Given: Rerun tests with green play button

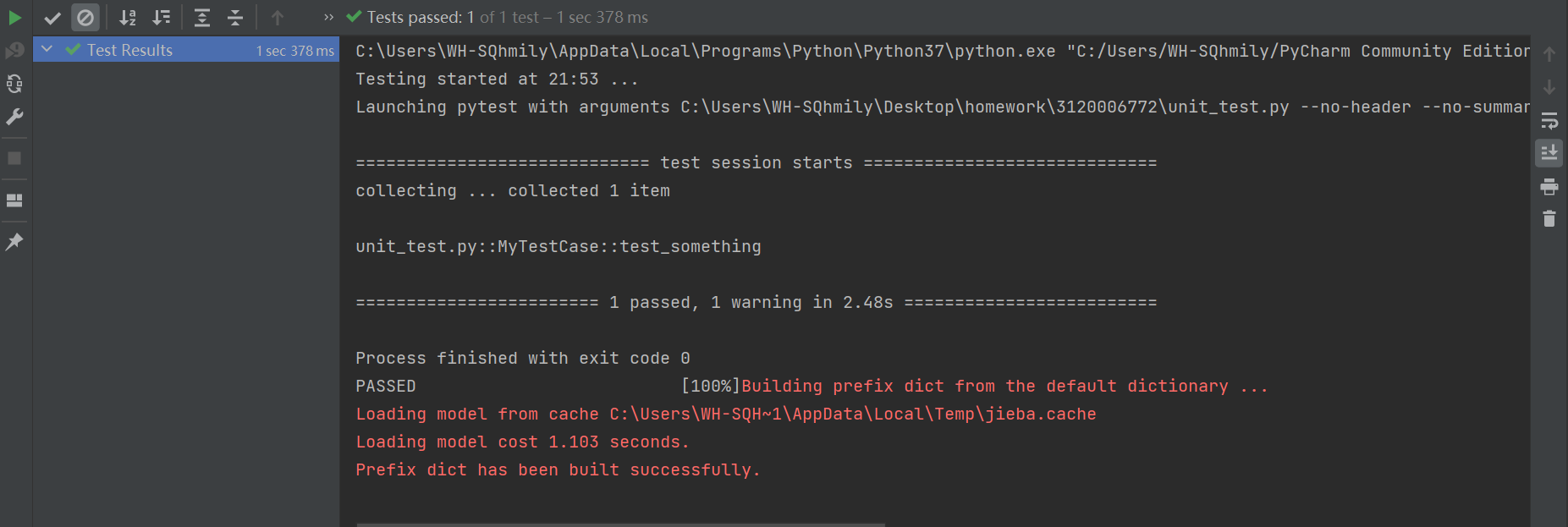Looking at the screenshot, I should coord(14,17).
